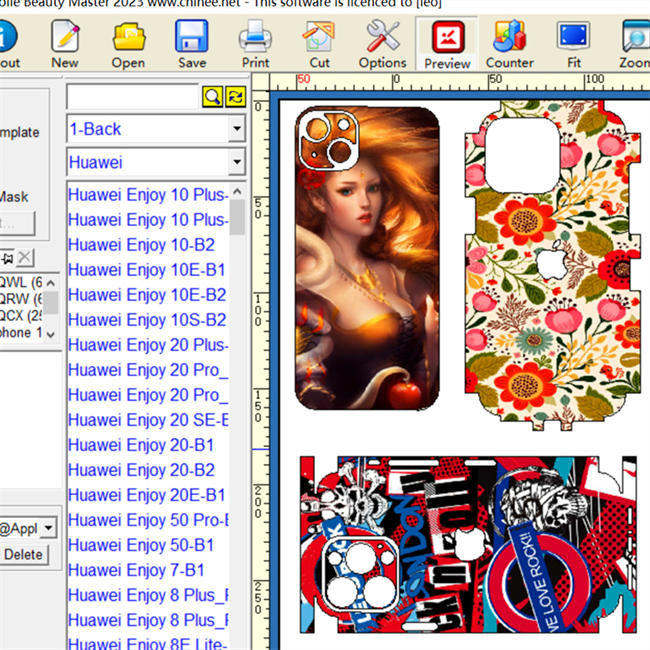
Task: Select the QCX entry in small list
Action: click(21, 316)
